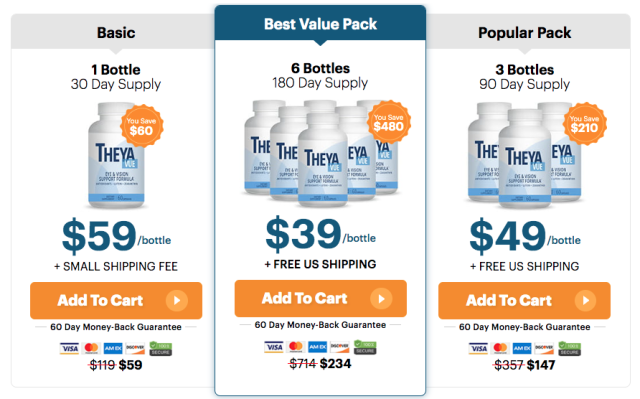
Task: Select the Popular Pack header
Action: tap(525, 32)
